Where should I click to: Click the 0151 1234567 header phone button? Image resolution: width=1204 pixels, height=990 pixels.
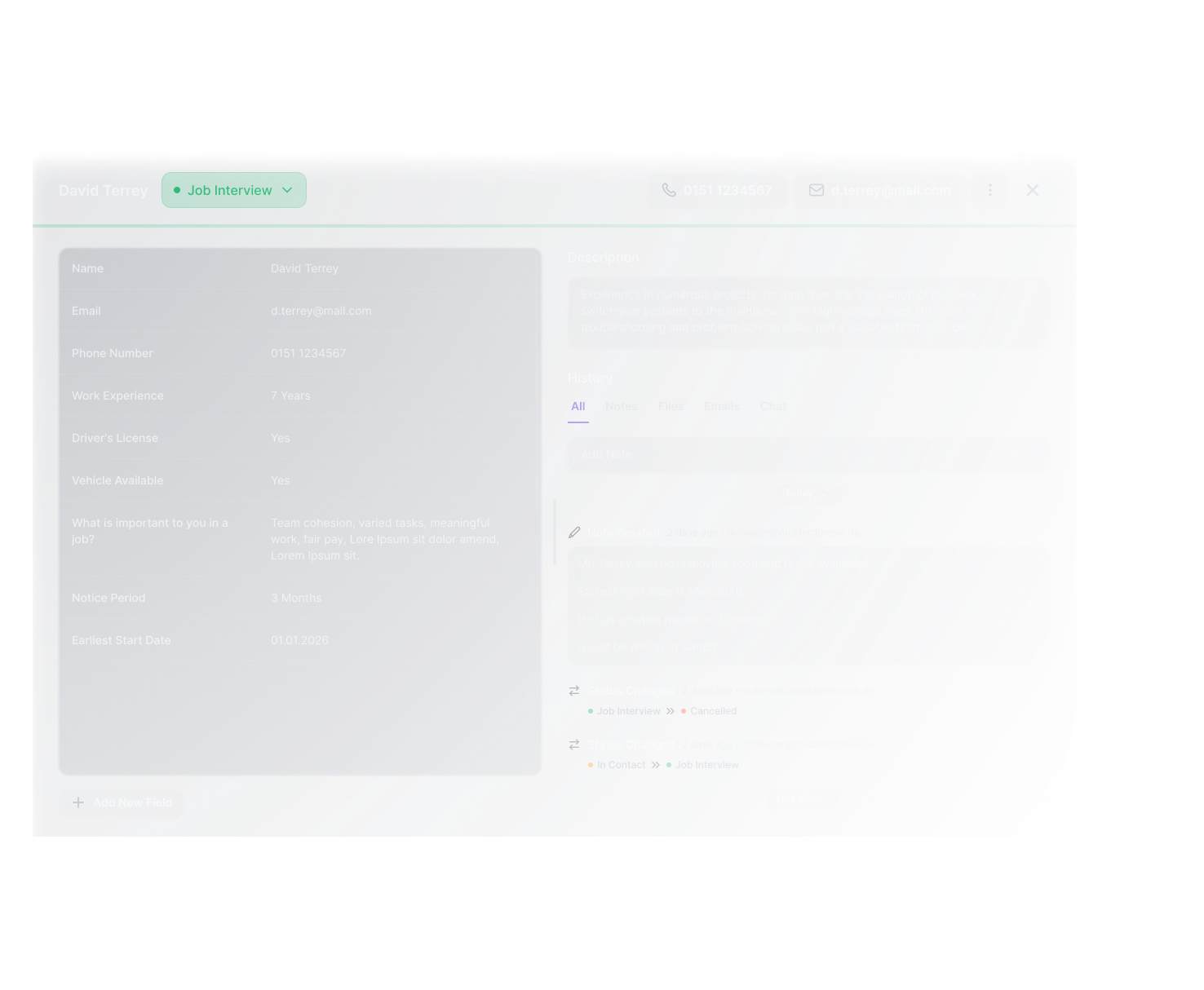pos(718,190)
